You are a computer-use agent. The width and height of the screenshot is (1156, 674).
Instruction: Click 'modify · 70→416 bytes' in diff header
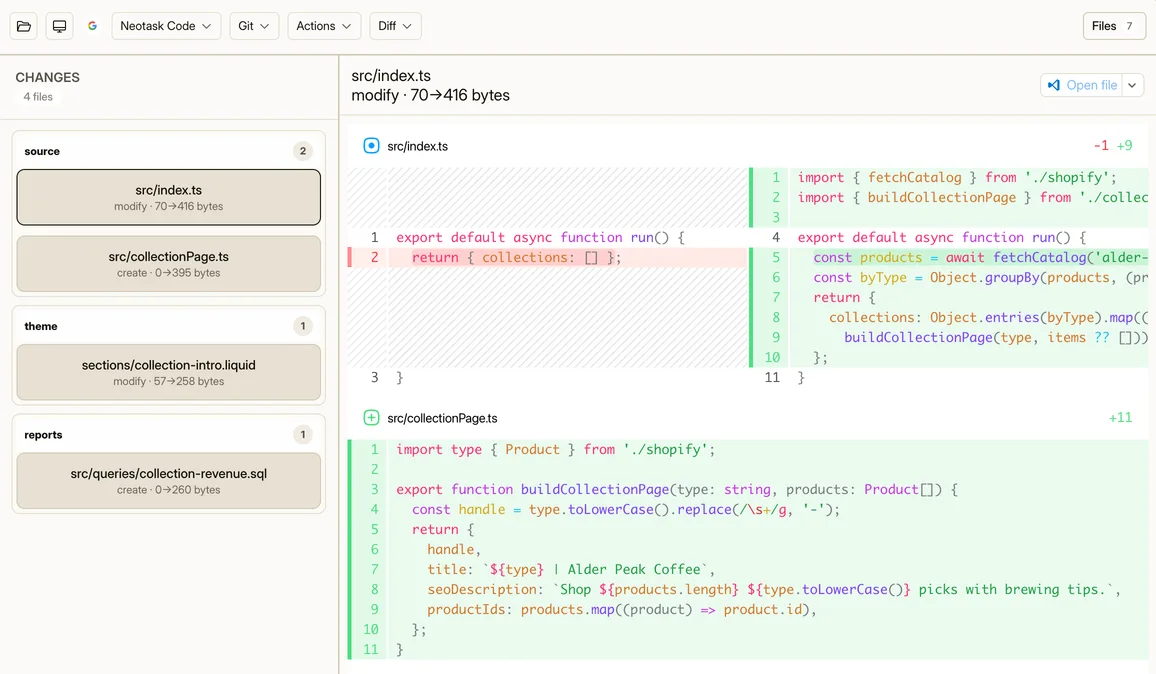pyautogui.click(x=431, y=95)
